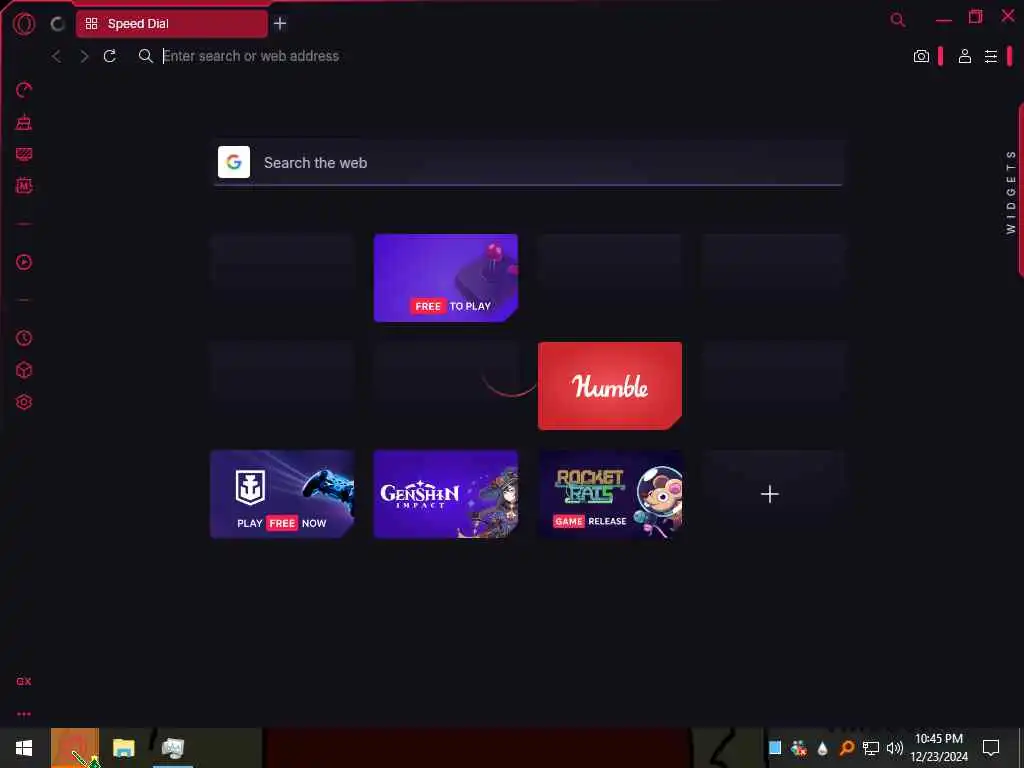Click the Google logo in search box
This screenshot has height=768, width=1024.
tap(234, 162)
